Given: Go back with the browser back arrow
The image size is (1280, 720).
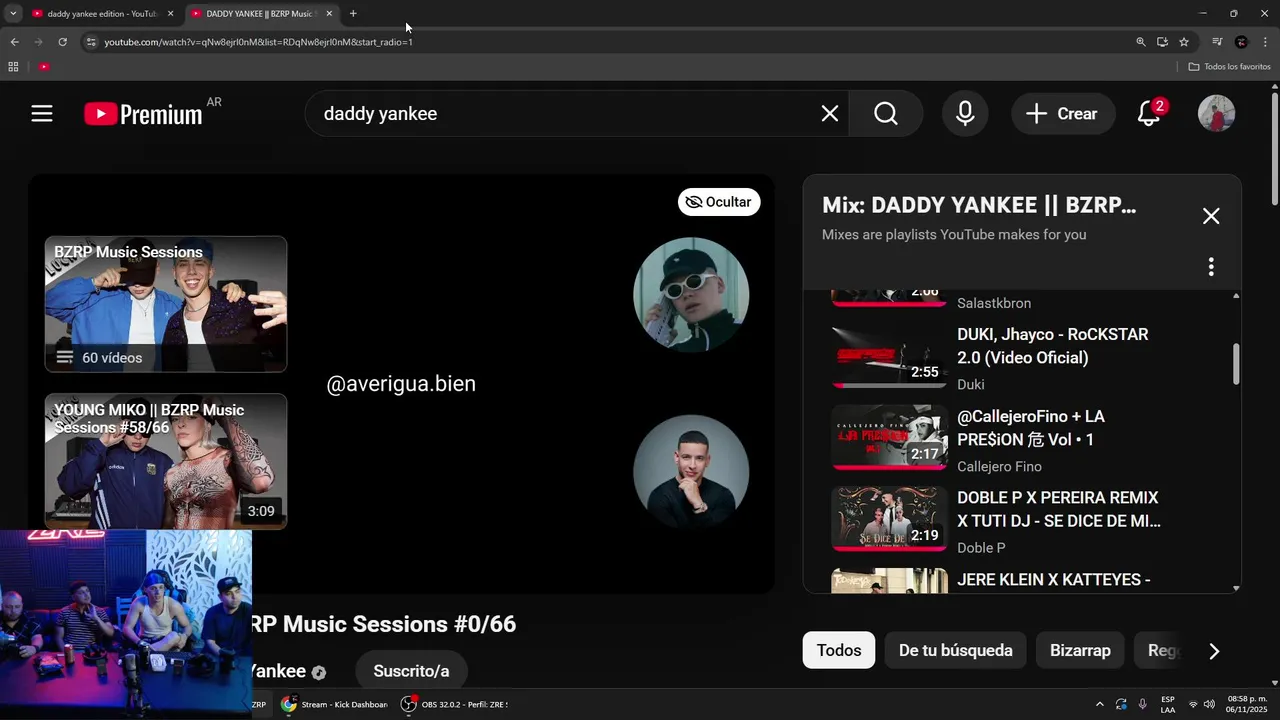Looking at the screenshot, I should (14, 42).
